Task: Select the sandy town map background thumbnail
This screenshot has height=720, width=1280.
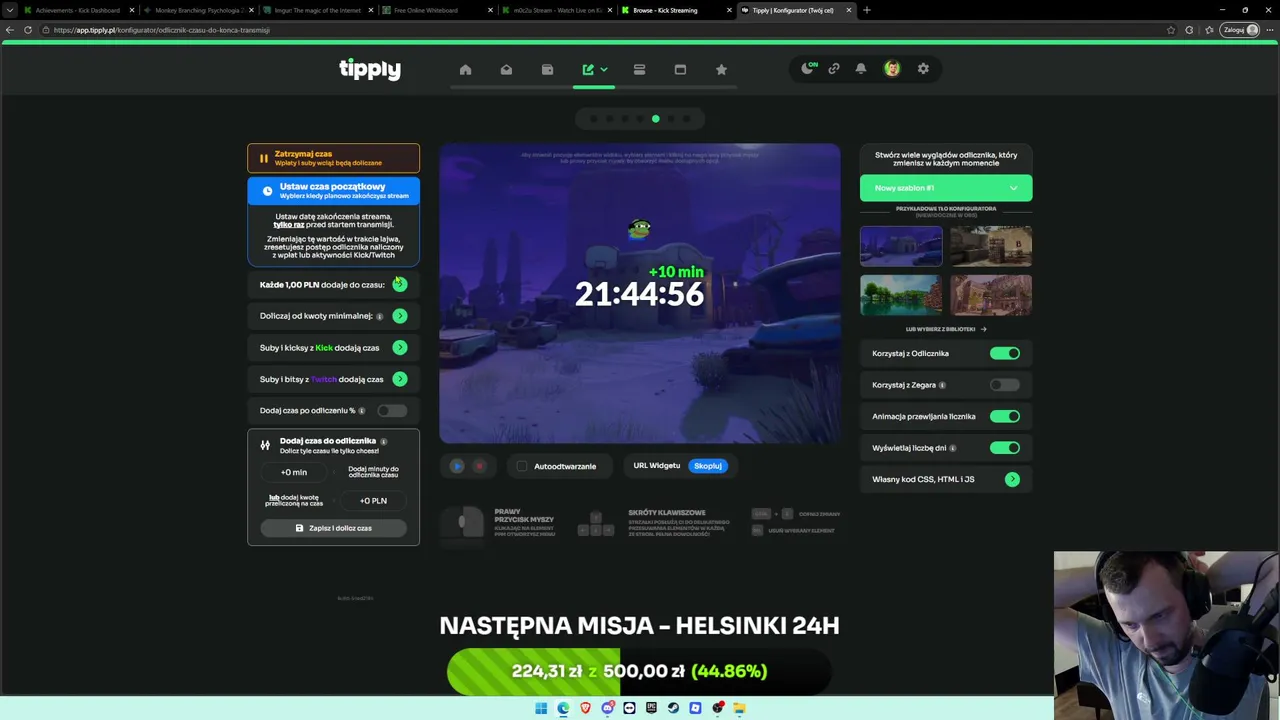Action: pyautogui.click(x=991, y=295)
